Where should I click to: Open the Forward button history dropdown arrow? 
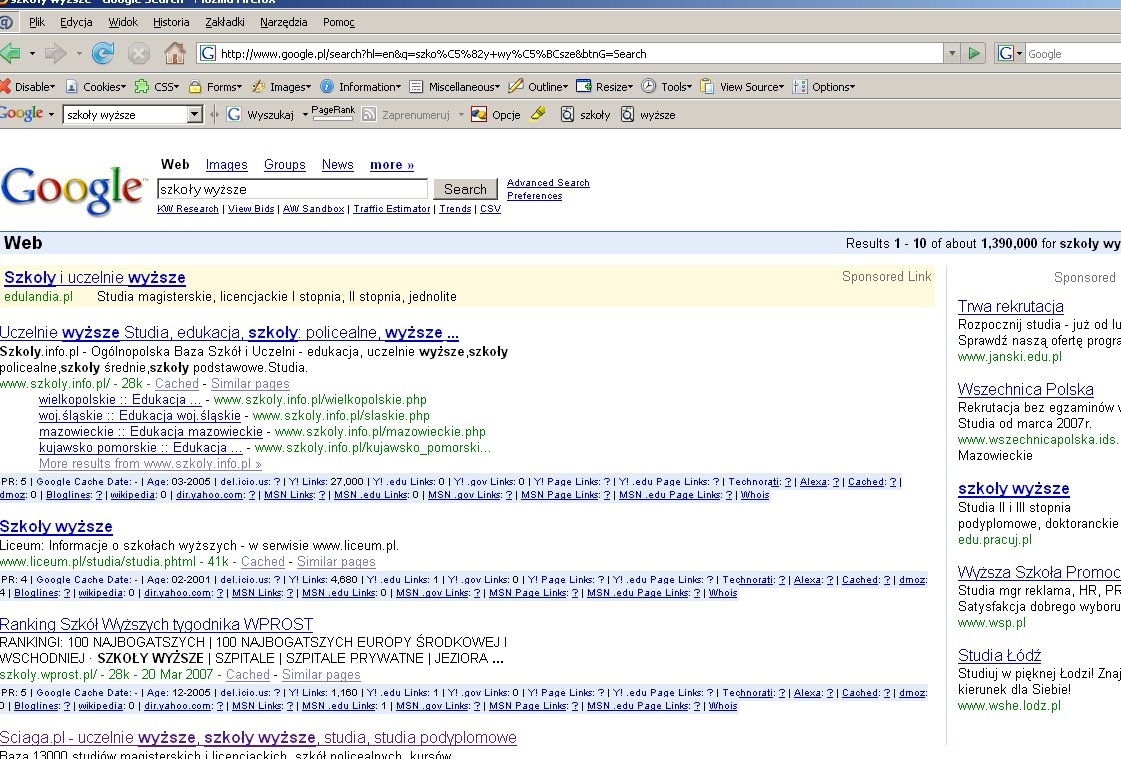click(x=79, y=54)
